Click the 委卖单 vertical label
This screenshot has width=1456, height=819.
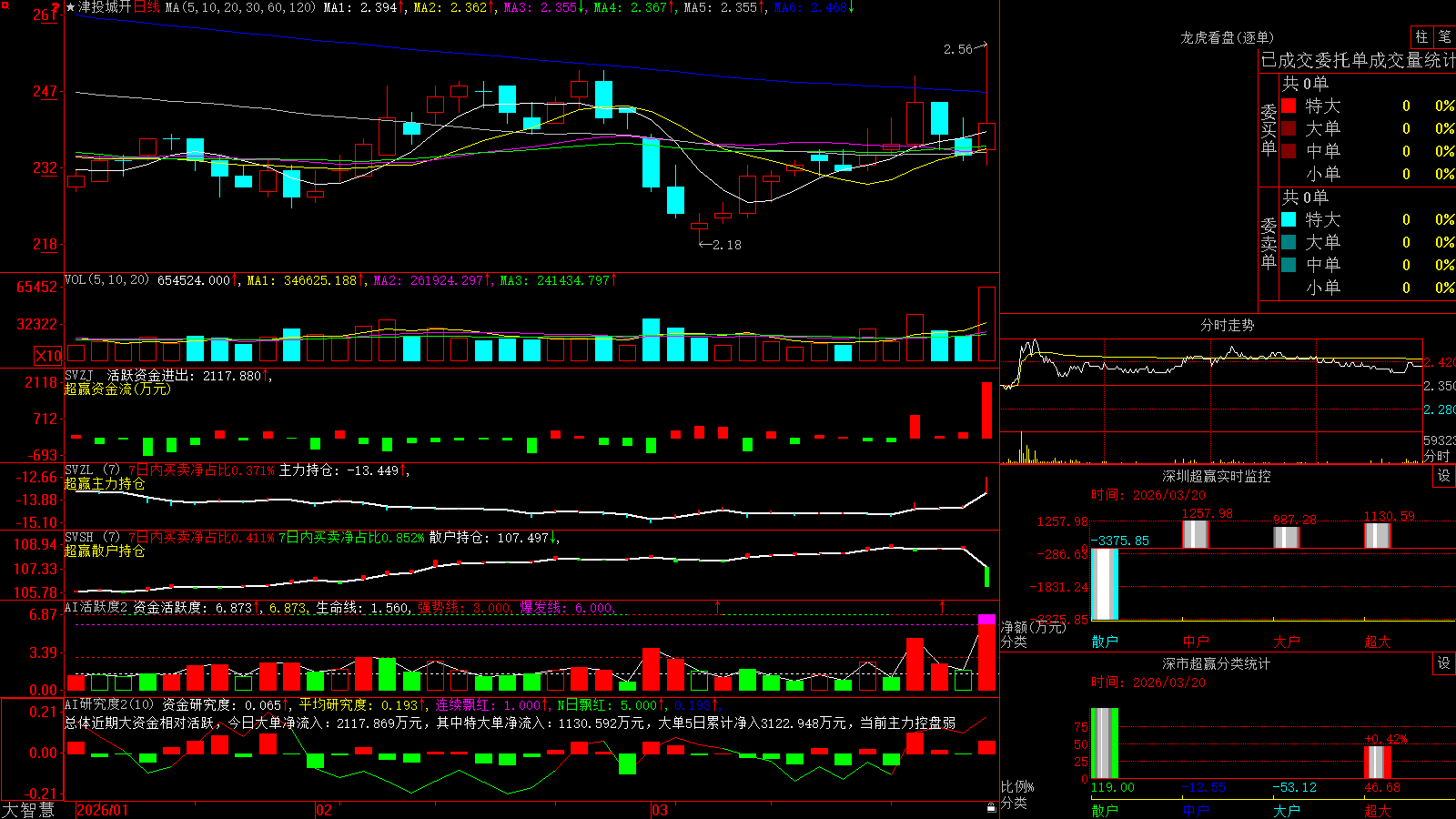click(x=1269, y=243)
